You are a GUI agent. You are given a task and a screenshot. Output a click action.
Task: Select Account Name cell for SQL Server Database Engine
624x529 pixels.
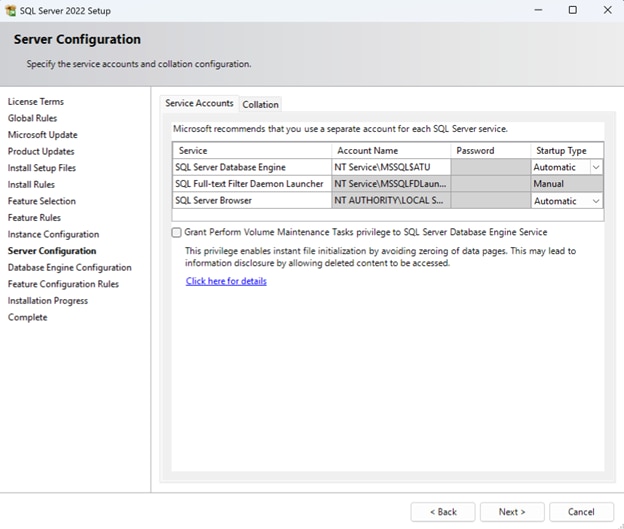pos(391,167)
